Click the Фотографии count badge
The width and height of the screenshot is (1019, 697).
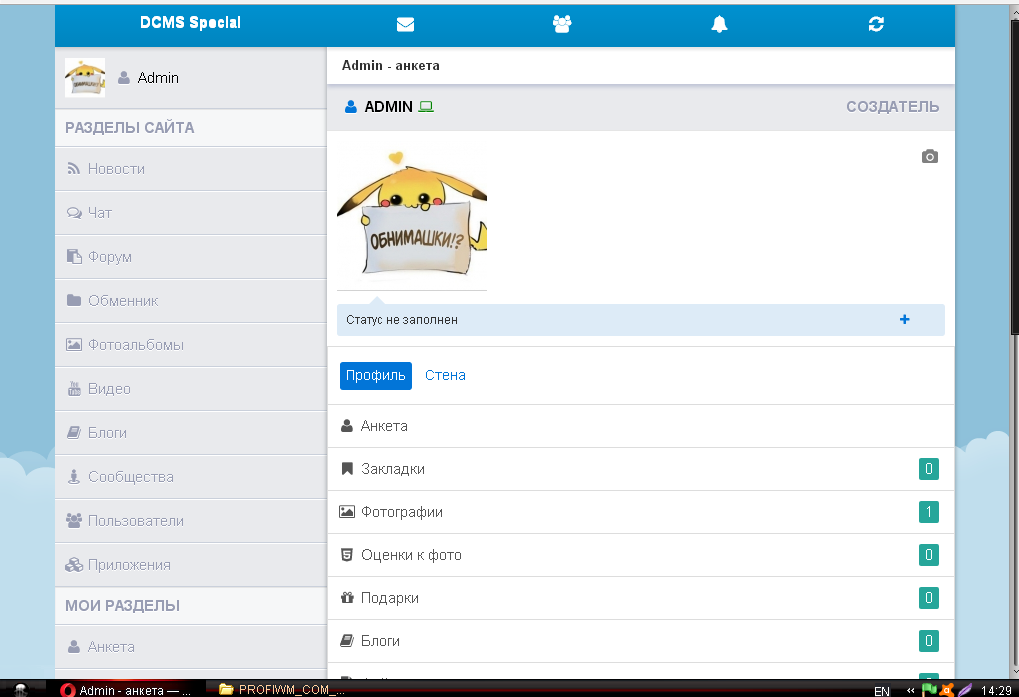pos(929,512)
